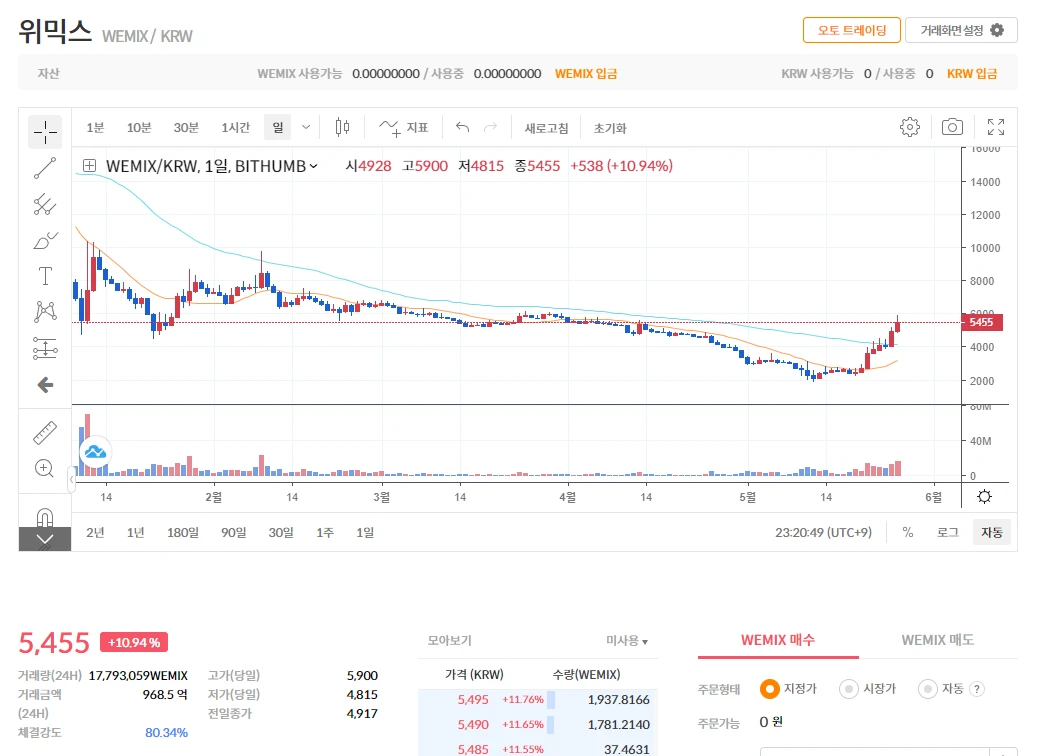The width and height of the screenshot is (1037, 756).
Task: Select the 5,485 order book price row
Action: (538, 749)
